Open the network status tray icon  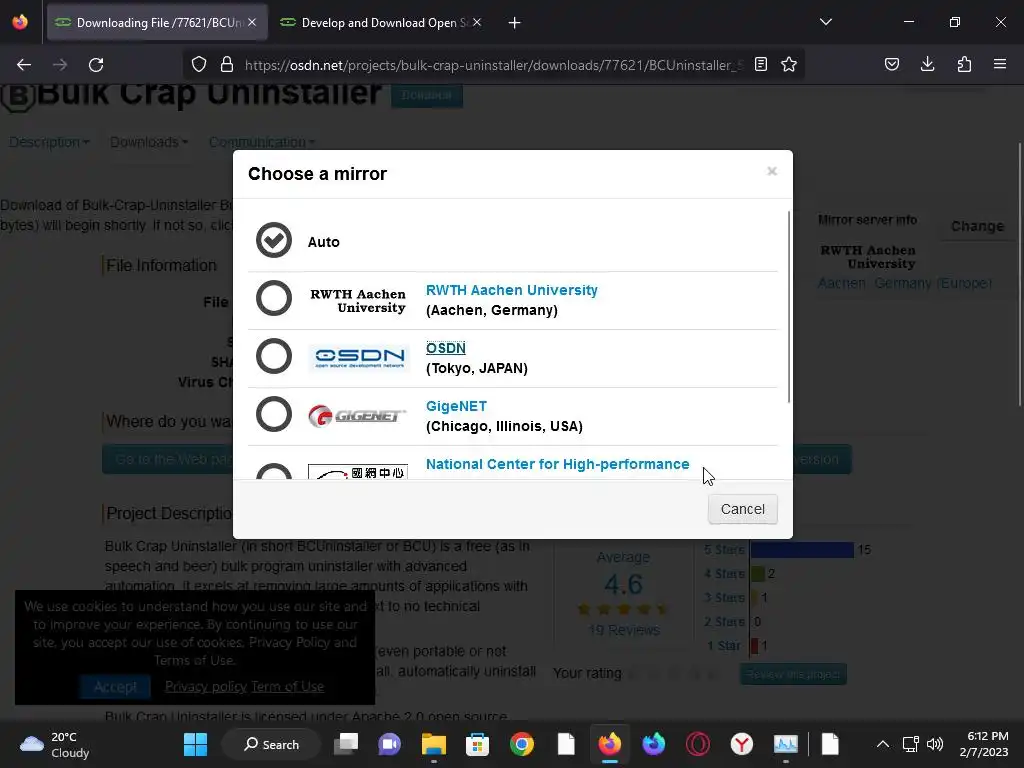click(910, 744)
